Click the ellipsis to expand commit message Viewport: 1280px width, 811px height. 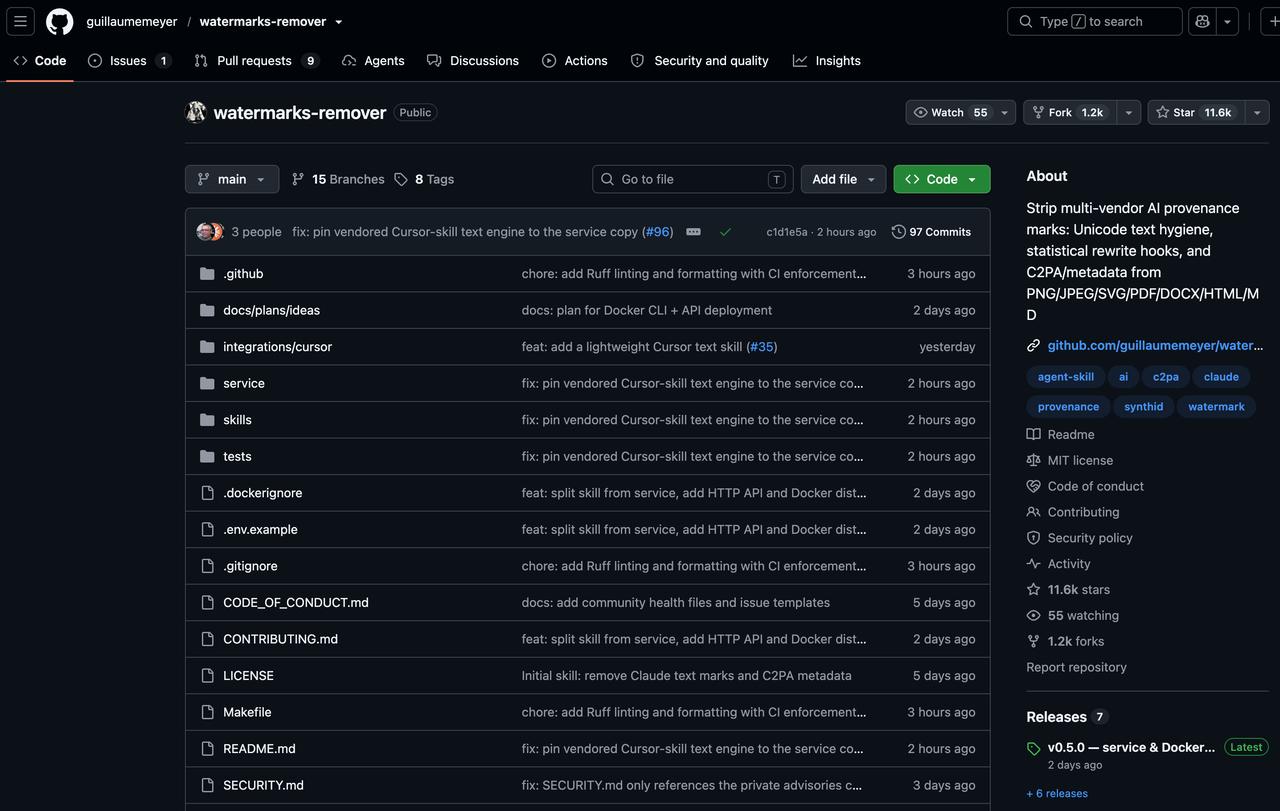pos(693,232)
